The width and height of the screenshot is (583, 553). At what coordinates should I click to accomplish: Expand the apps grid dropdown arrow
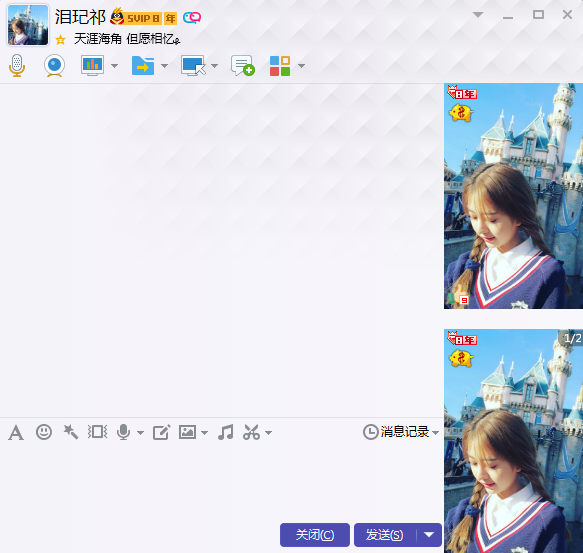tap(302, 66)
